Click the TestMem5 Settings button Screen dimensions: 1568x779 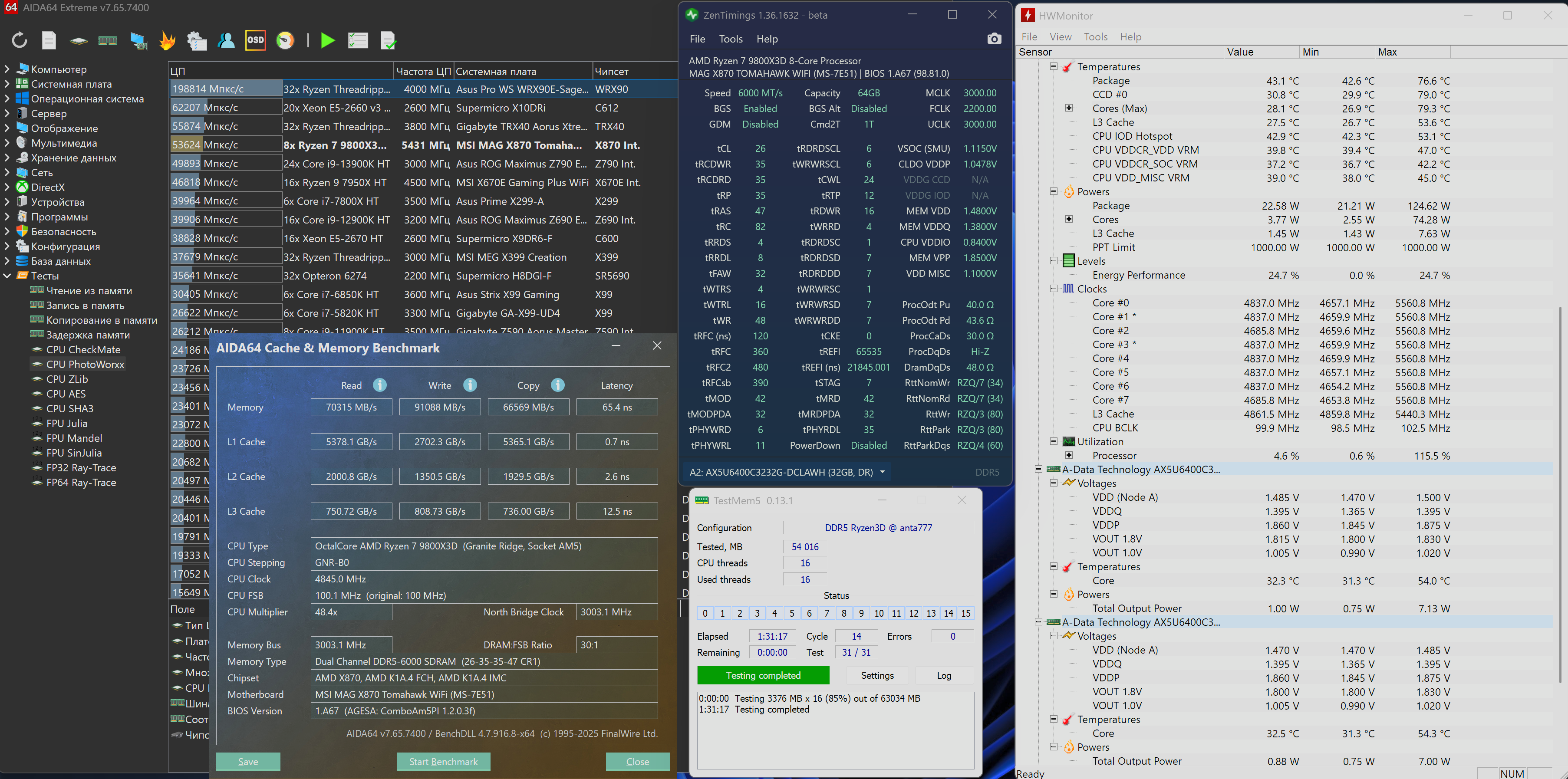(877, 676)
